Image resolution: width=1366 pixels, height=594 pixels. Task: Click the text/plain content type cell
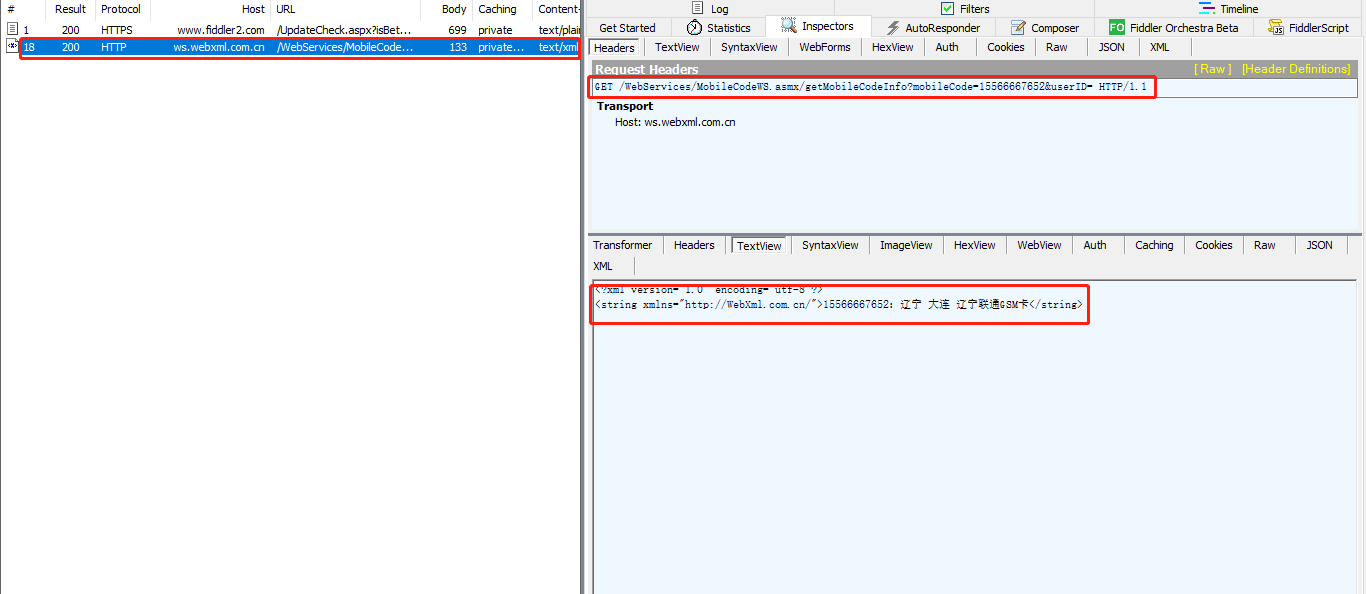559,30
